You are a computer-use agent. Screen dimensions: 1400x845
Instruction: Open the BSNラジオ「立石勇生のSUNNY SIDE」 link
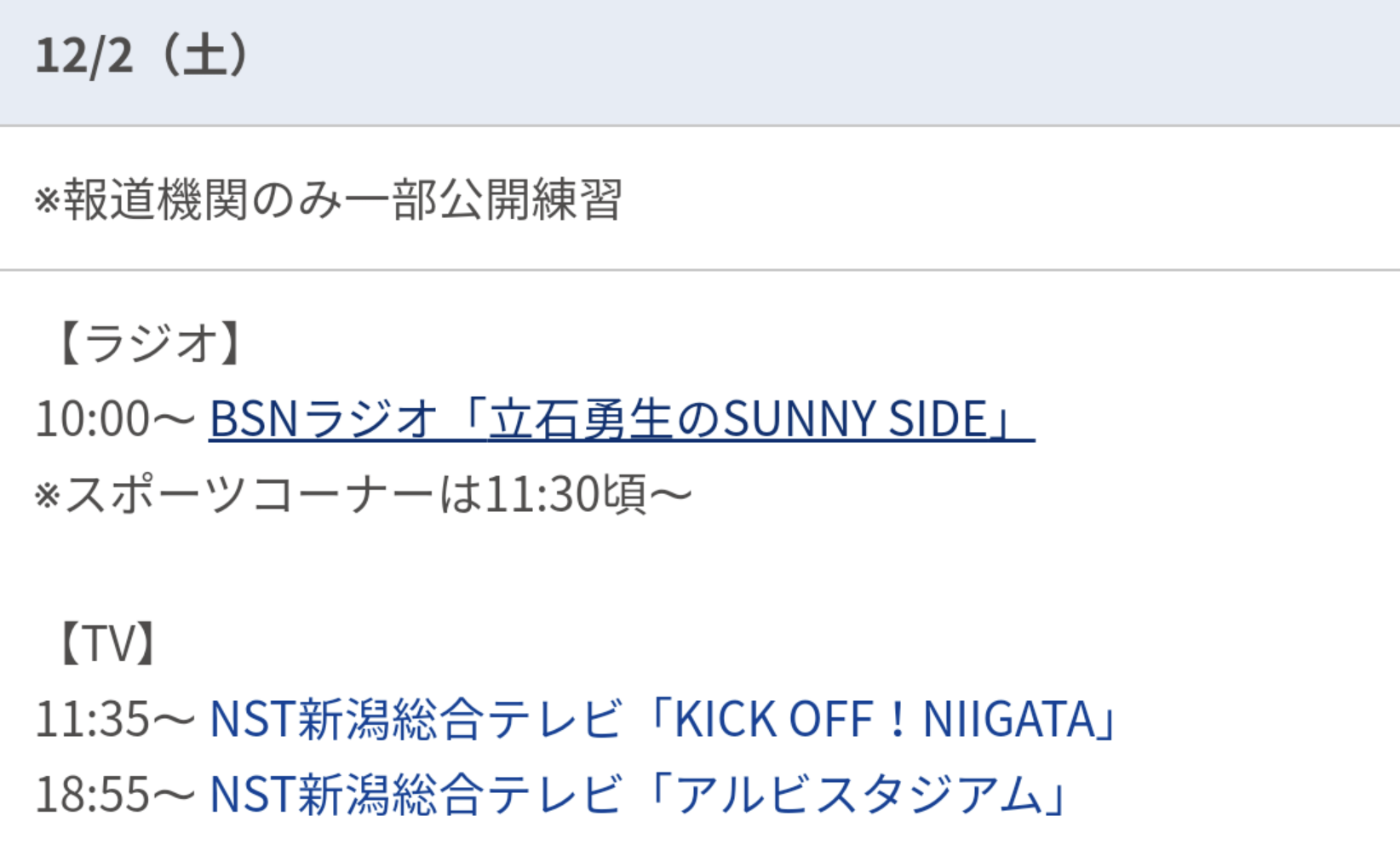click(x=622, y=419)
